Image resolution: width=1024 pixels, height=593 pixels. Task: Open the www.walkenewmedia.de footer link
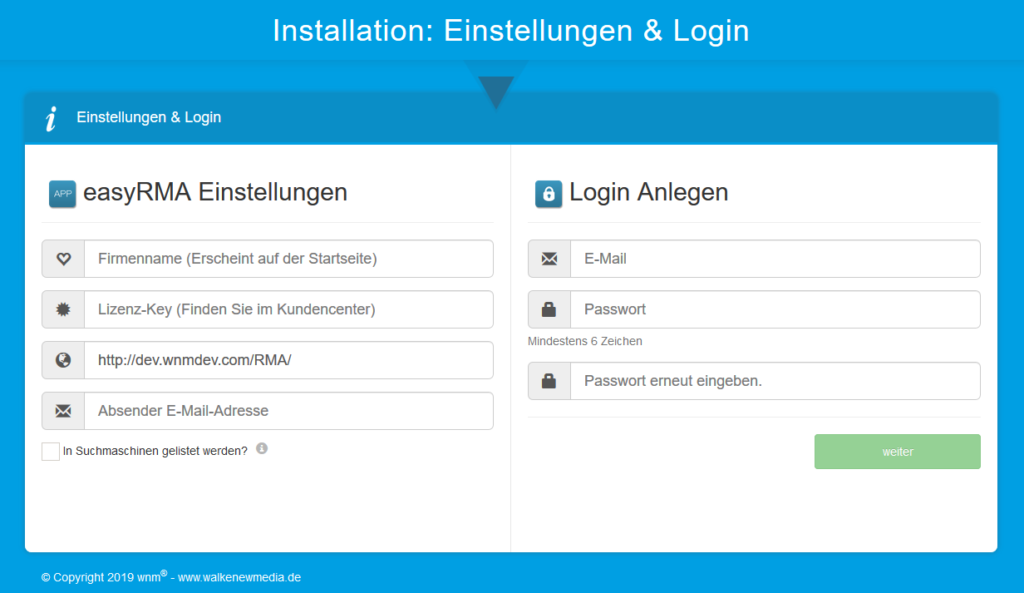pos(239,577)
